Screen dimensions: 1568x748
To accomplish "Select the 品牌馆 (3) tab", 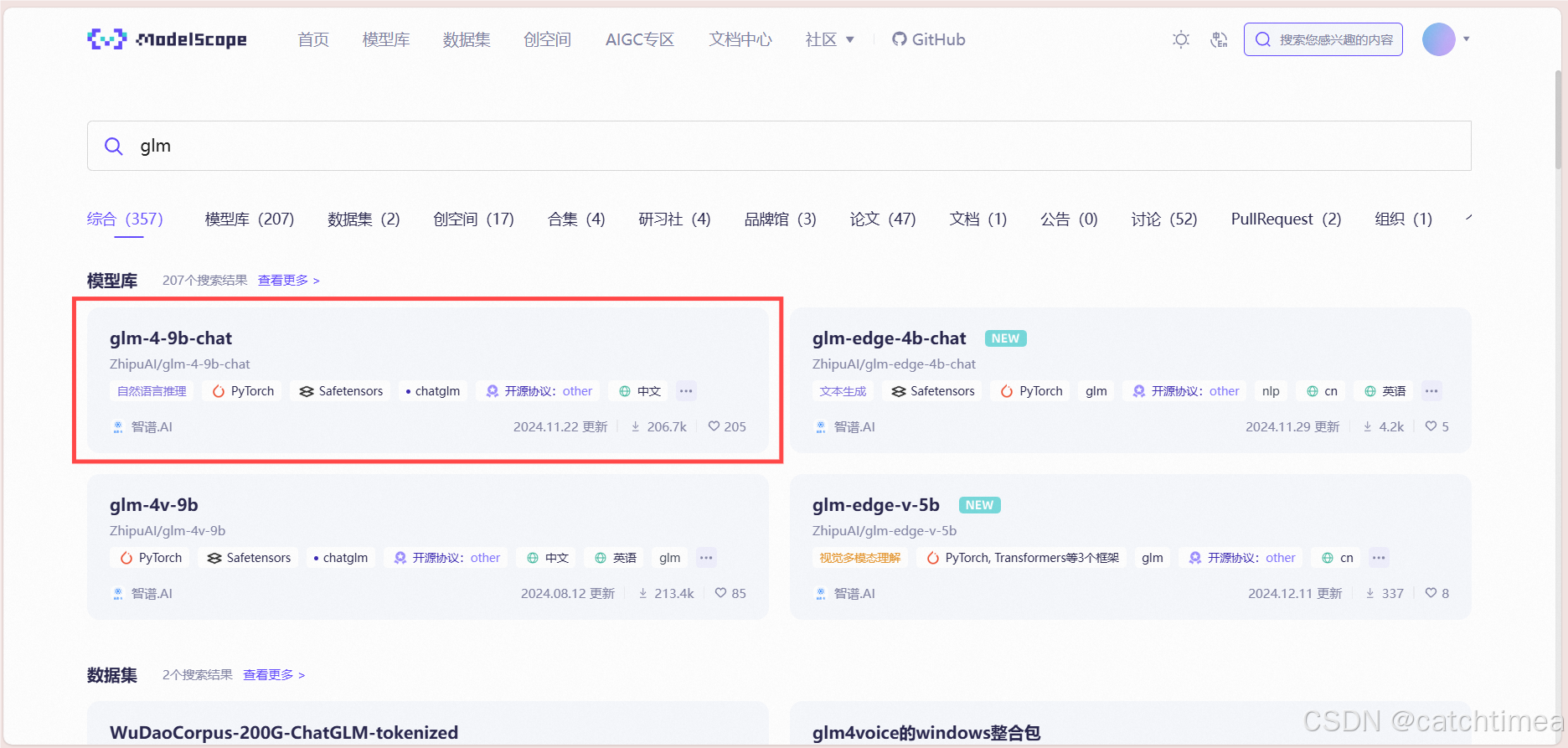I will (x=781, y=219).
